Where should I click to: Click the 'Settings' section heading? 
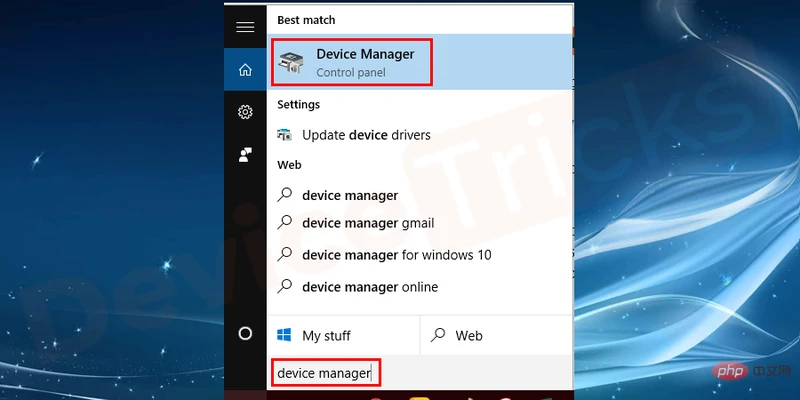298,105
